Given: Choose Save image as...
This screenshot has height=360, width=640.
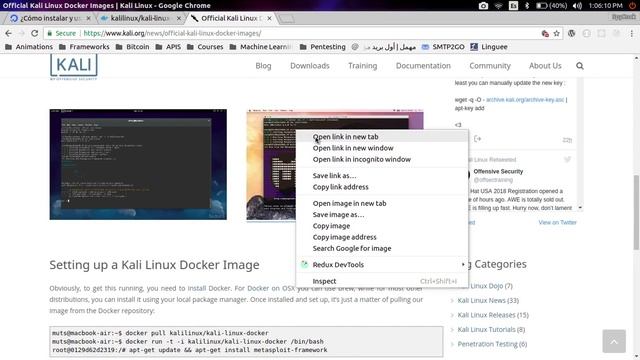Looking at the screenshot, I should [x=382, y=215].
